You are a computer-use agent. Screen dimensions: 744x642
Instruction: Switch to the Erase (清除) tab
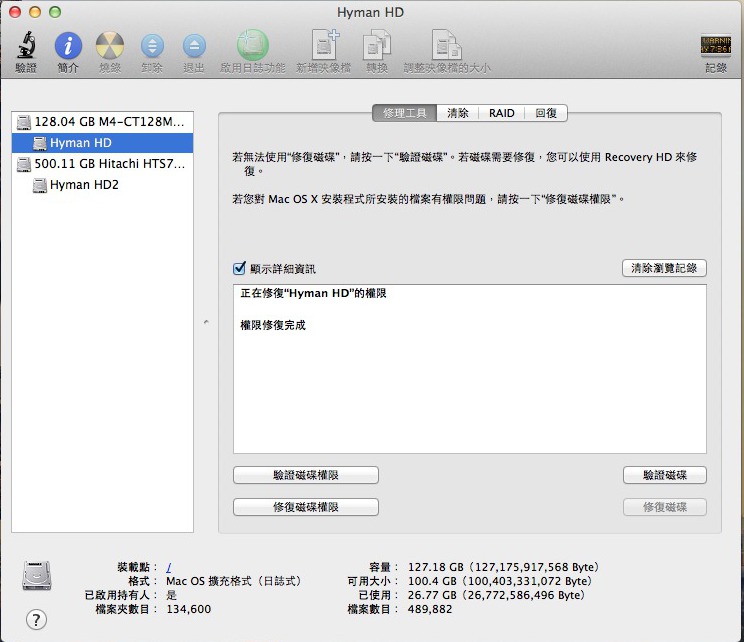(457, 113)
